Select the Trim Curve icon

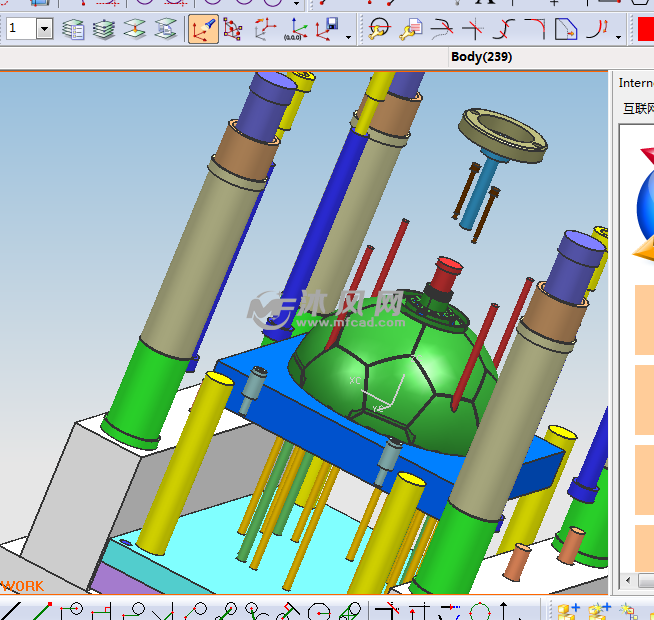click(x=470, y=29)
